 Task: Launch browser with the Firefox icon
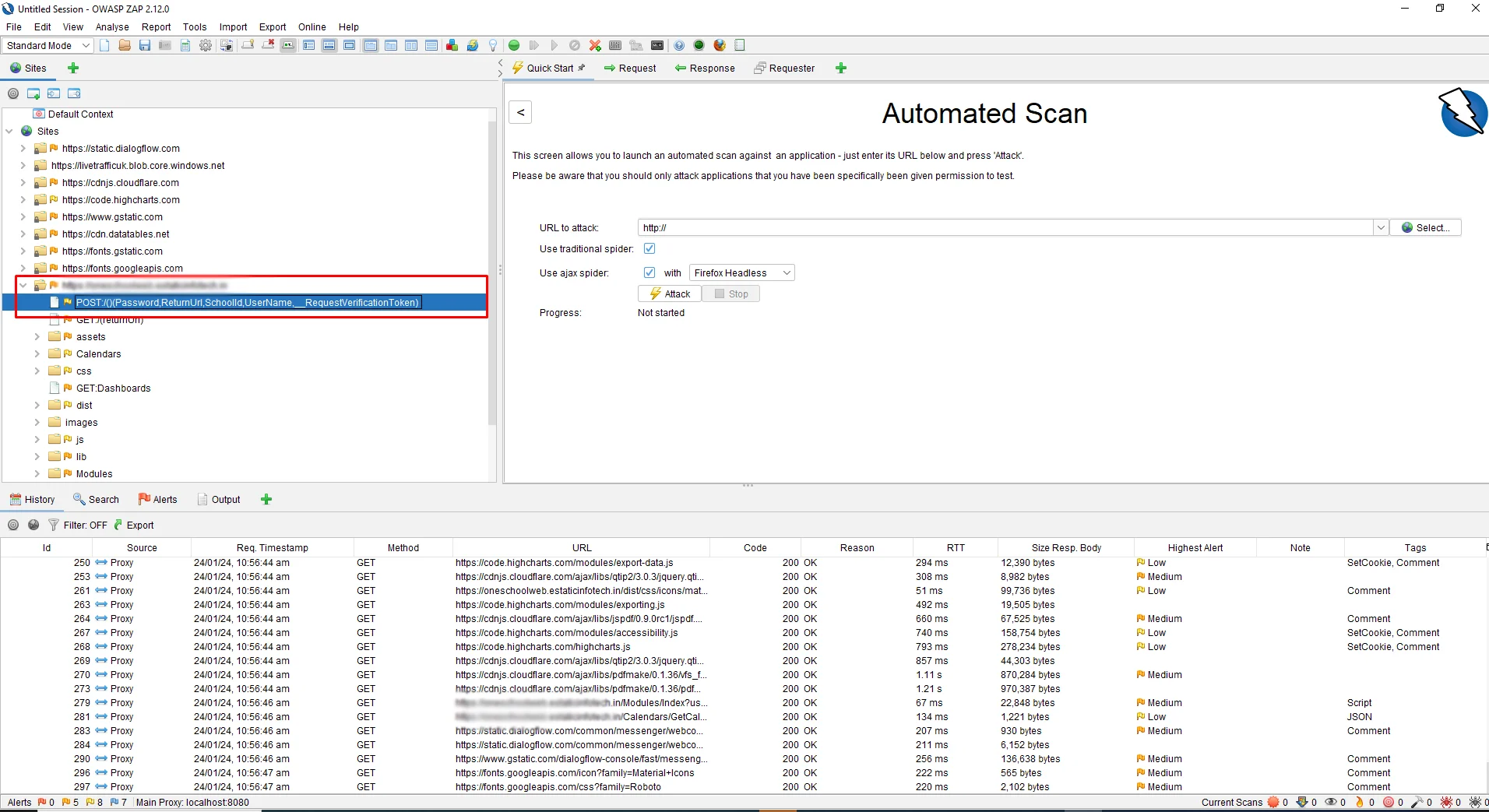pyautogui.click(x=720, y=45)
